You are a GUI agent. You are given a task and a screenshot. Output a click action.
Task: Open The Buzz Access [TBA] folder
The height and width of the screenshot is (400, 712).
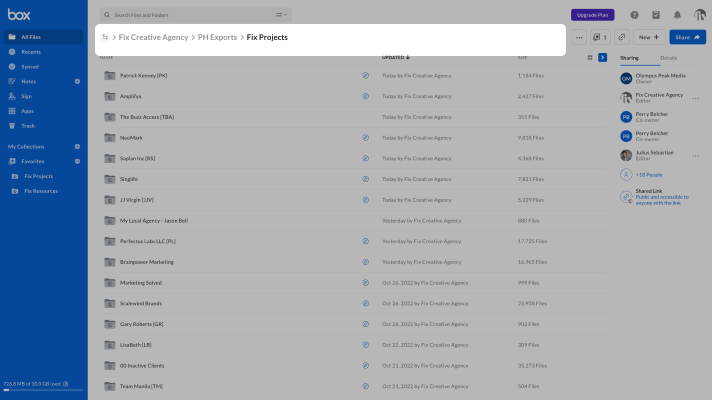147,117
